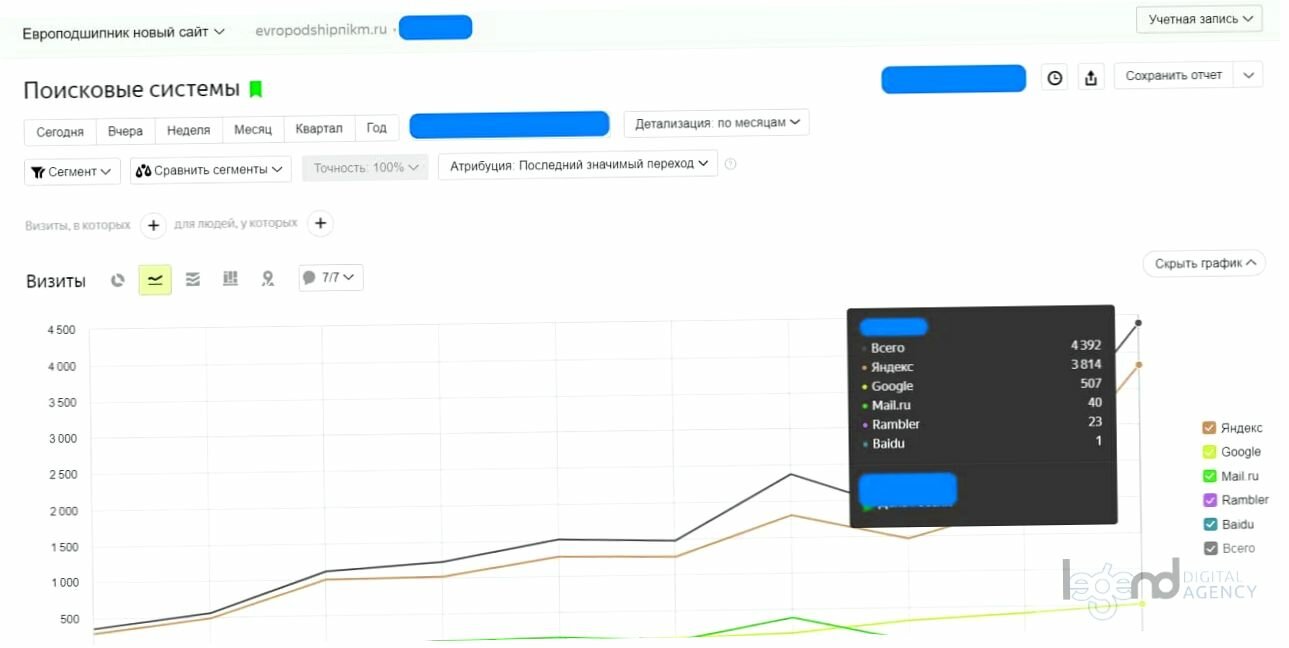The width and height of the screenshot is (1289, 648).
Task: Click the Поисковые системы report title
Action: [x=132, y=89]
